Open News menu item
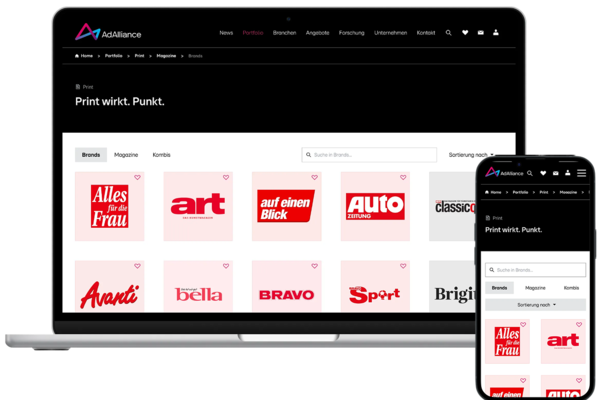The image size is (600, 400). click(x=226, y=33)
